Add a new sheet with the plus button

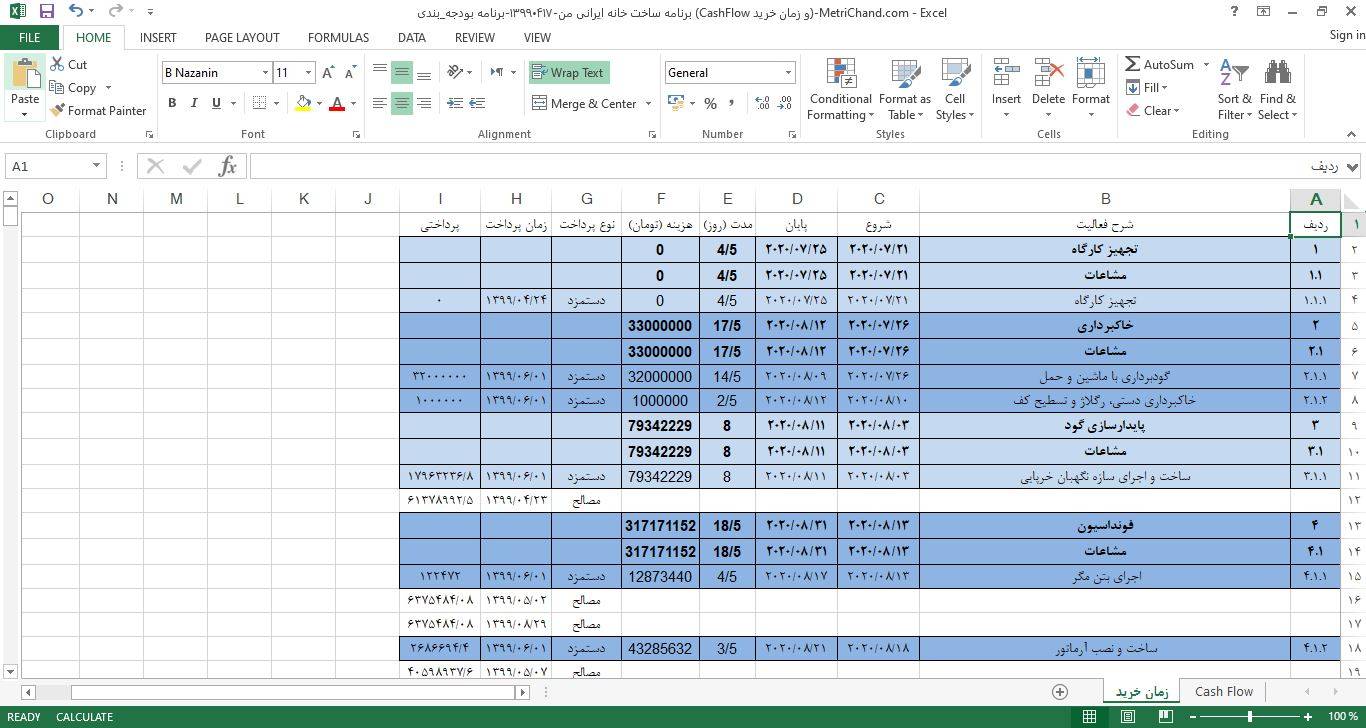point(1060,691)
